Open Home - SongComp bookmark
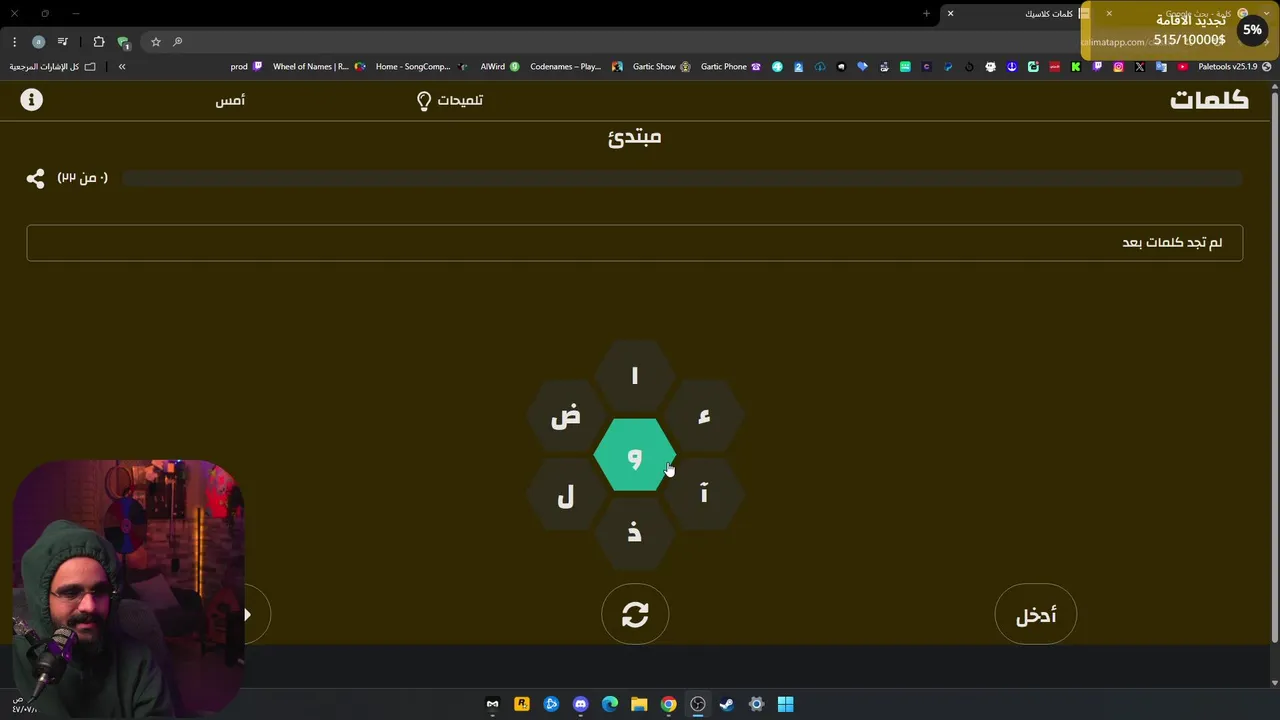Viewport: 1280px width, 720px height. (421, 67)
